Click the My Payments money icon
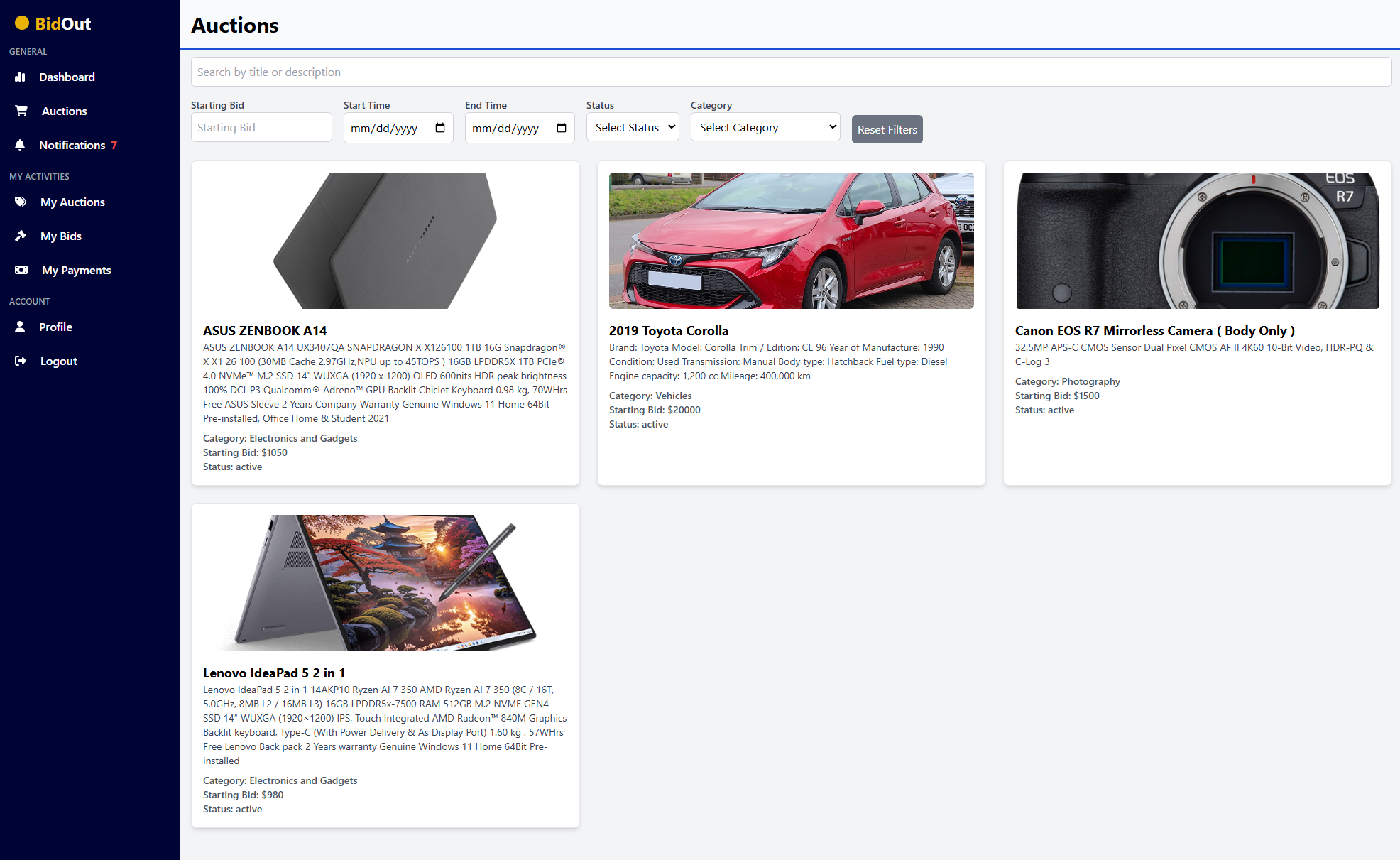The image size is (1400, 860). tap(21, 270)
